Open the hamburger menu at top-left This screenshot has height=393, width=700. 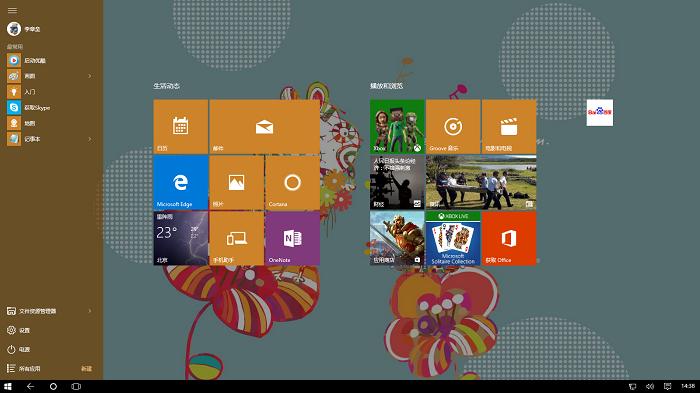[x=12, y=10]
